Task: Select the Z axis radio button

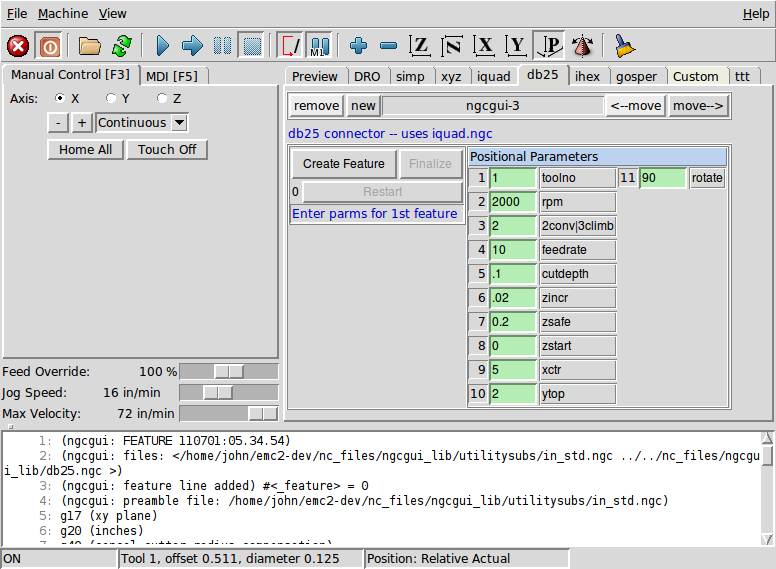Action: [162, 98]
